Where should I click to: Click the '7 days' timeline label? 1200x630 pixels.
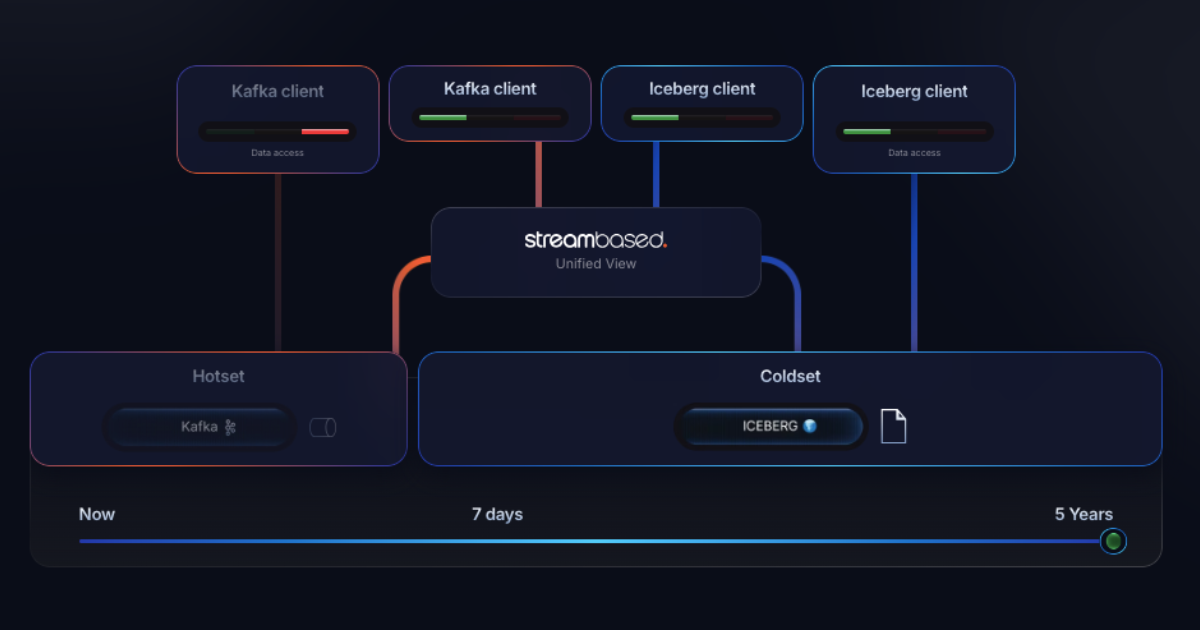pos(497,514)
